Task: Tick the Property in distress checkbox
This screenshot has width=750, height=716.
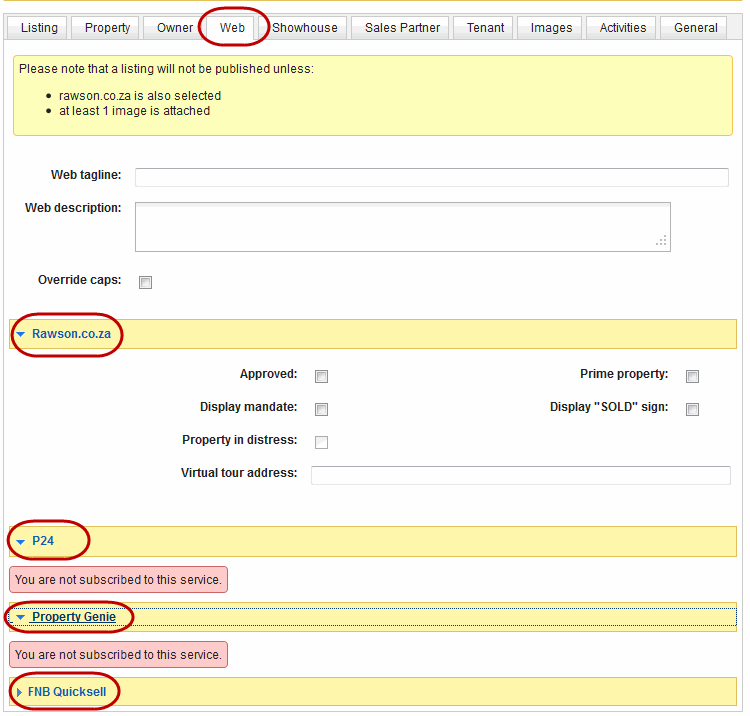Action: [321, 442]
